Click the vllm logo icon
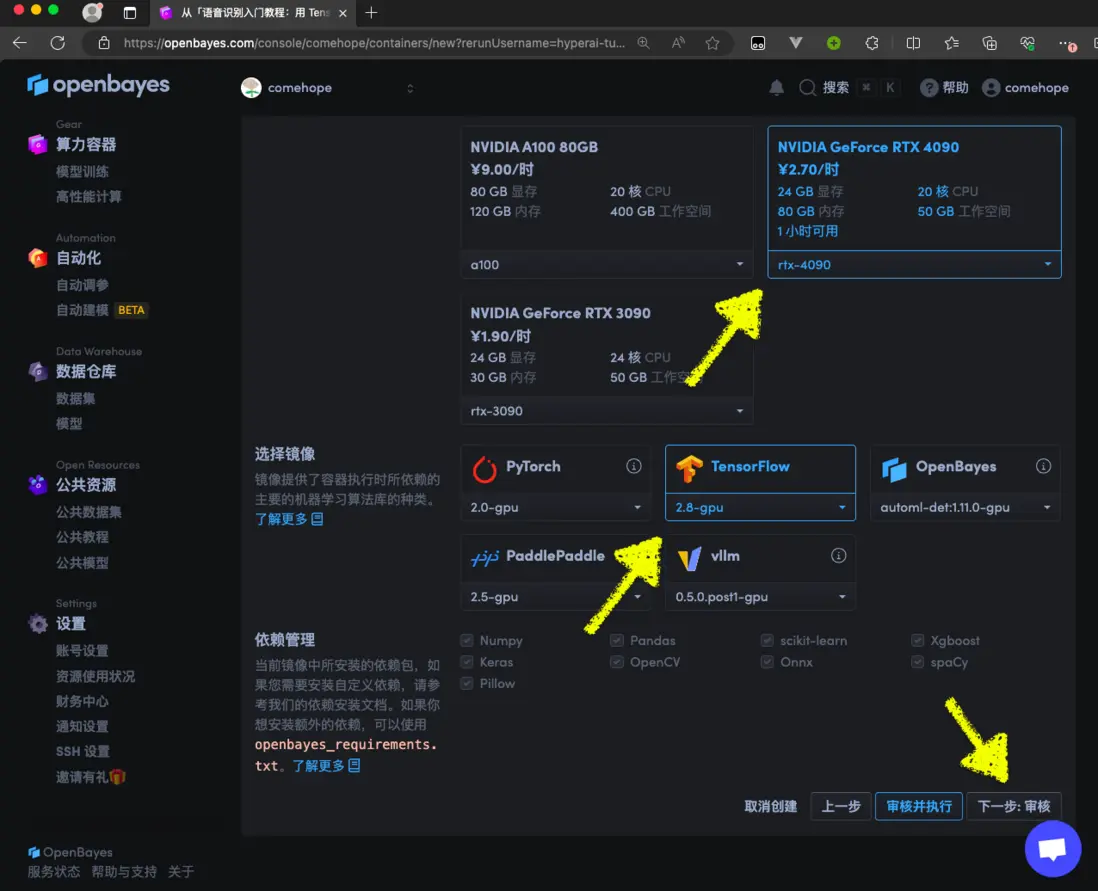This screenshot has width=1098, height=891. pyautogui.click(x=689, y=558)
